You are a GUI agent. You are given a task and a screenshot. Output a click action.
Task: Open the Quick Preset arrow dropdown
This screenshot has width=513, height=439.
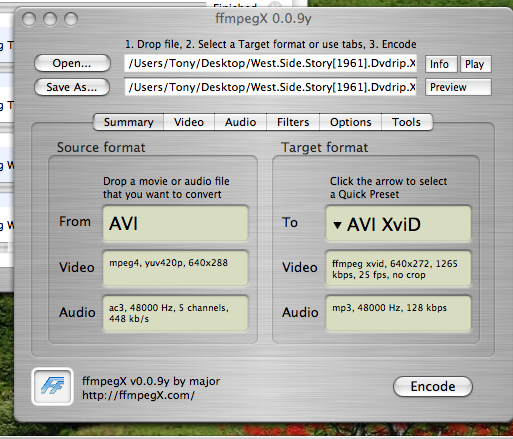click(337, 225)
